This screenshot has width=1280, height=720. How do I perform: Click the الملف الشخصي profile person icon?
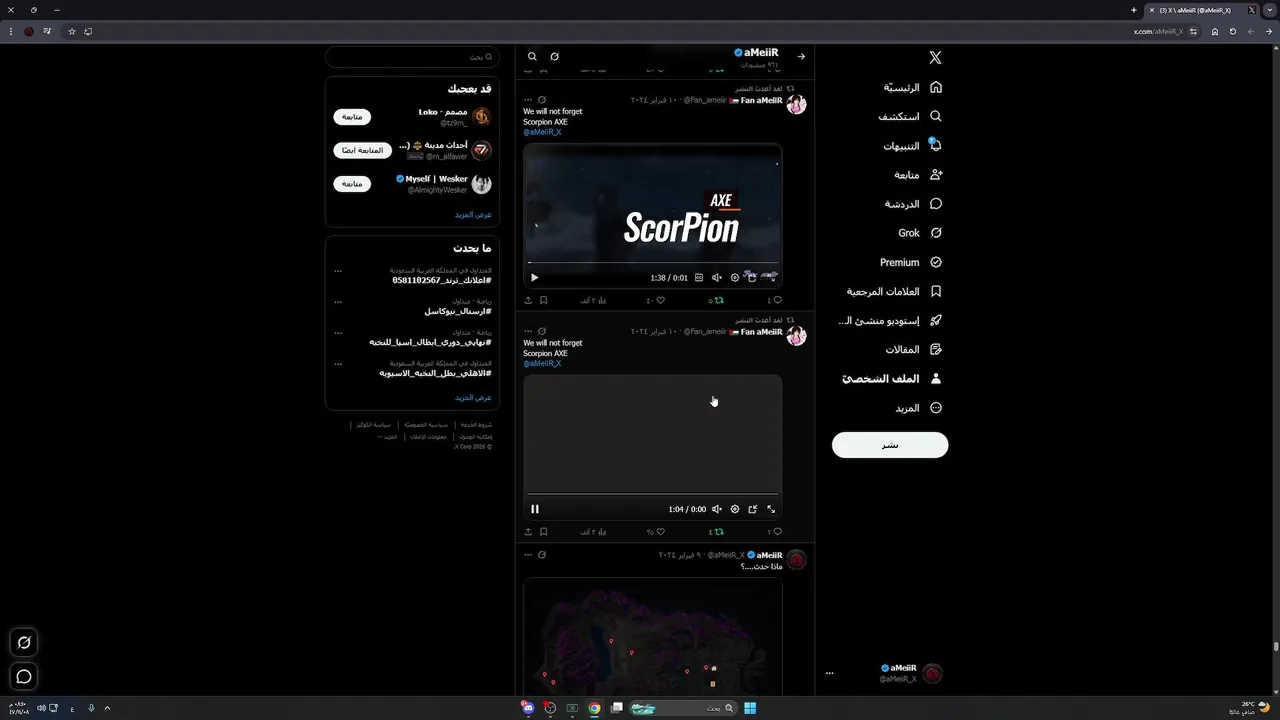tap(936, 379)
